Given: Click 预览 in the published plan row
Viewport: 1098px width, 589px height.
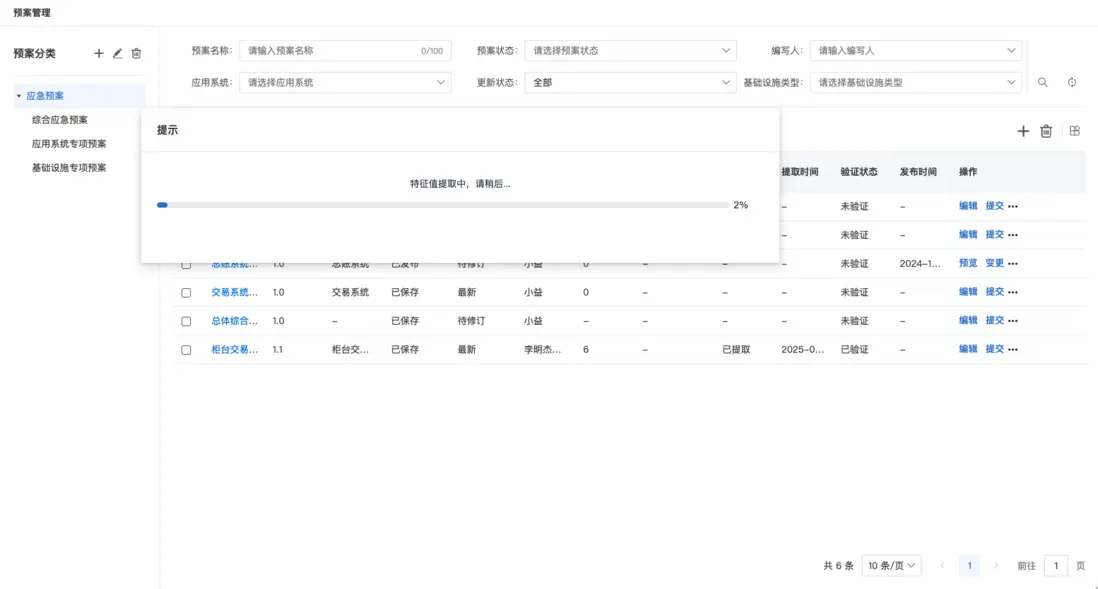Looking at the screenshot, I should 968,263.
